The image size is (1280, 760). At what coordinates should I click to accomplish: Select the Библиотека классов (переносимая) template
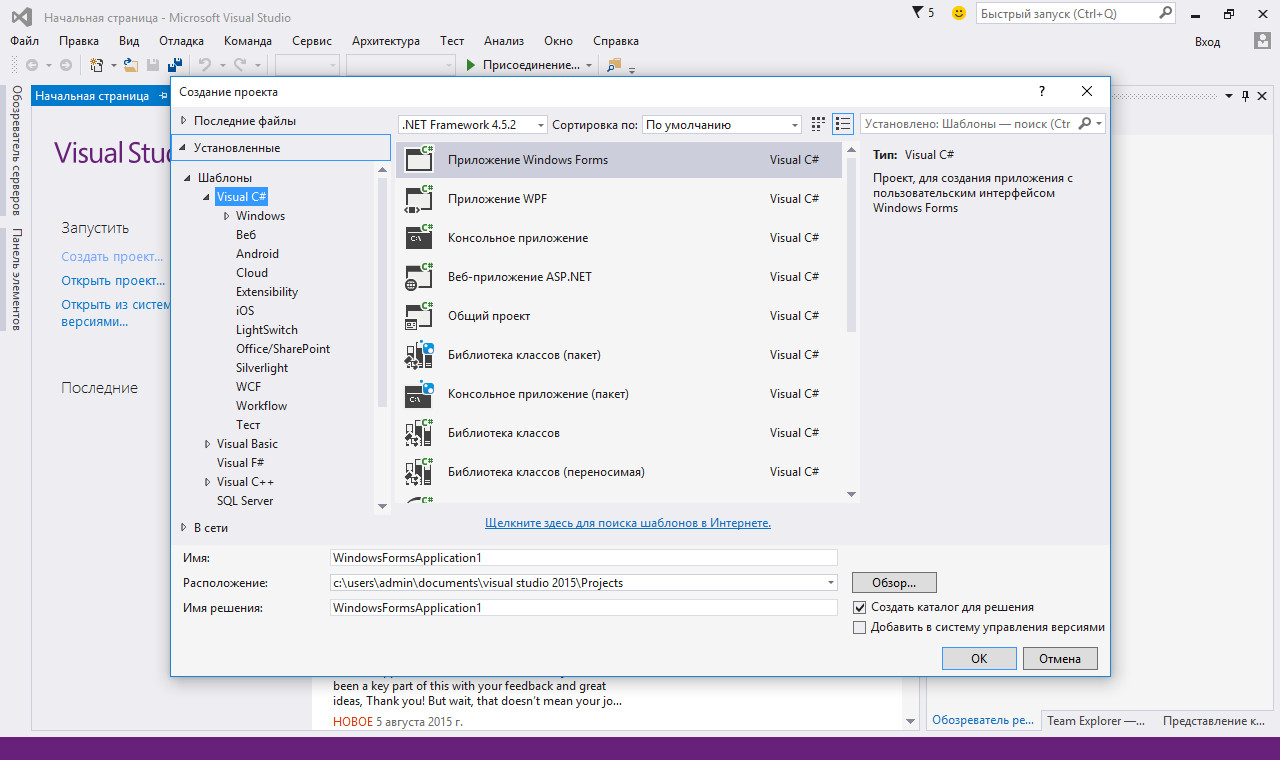[x=618, y=472]
